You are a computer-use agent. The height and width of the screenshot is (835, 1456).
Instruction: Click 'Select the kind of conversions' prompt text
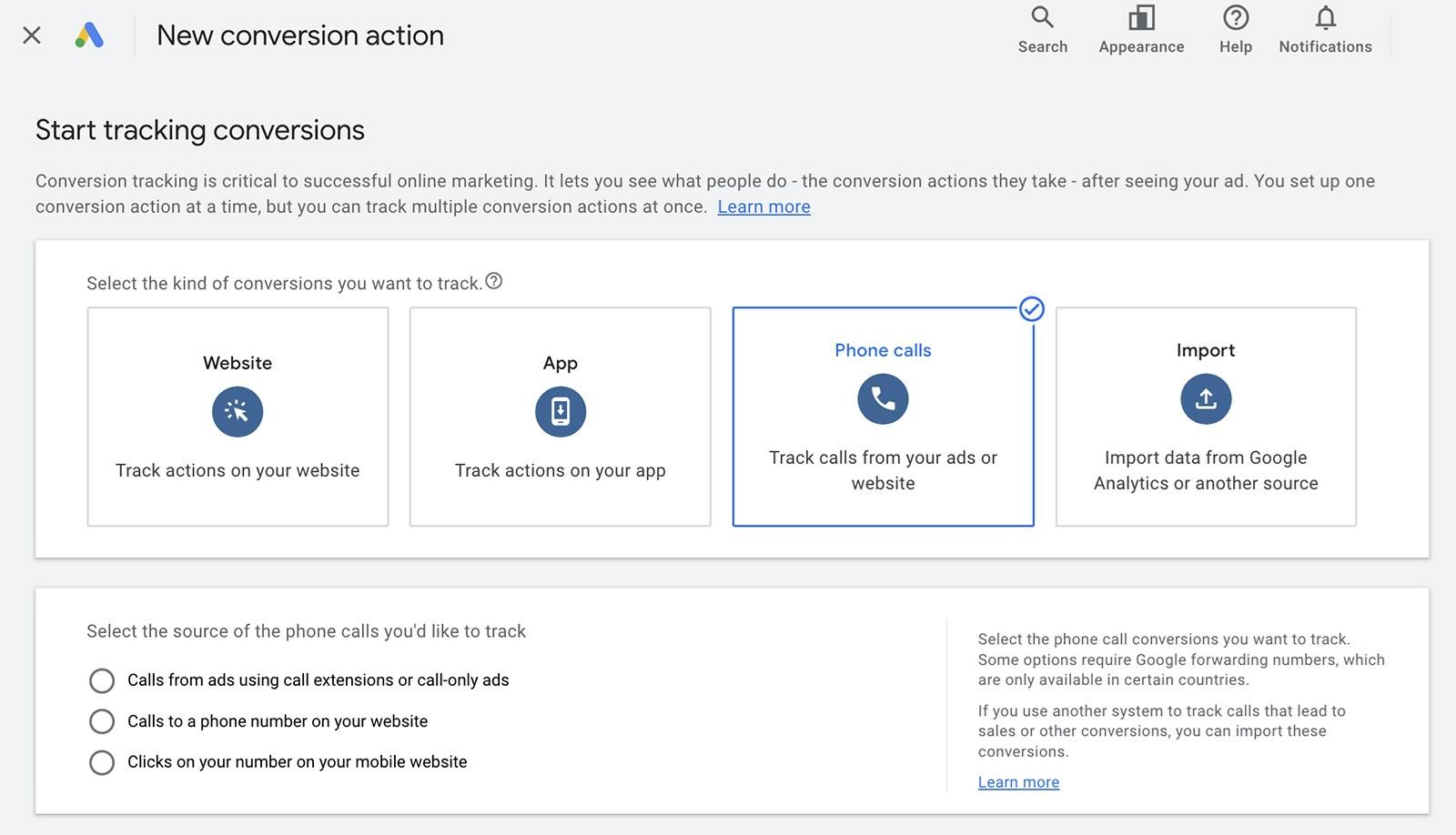point(284,283)
